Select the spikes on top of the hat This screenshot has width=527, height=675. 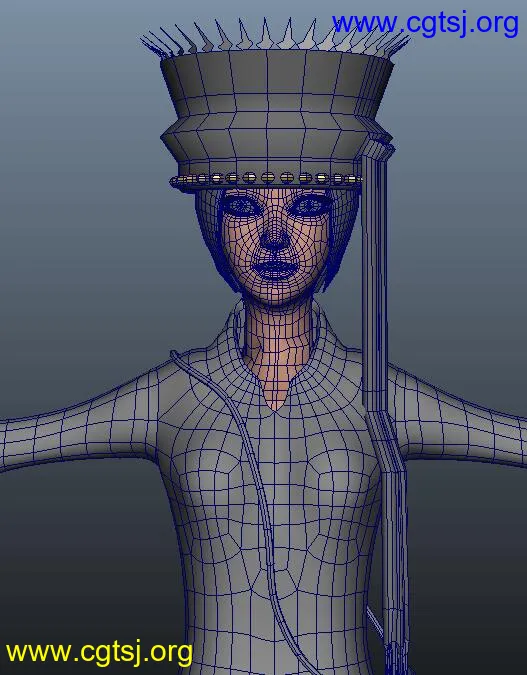276,37
